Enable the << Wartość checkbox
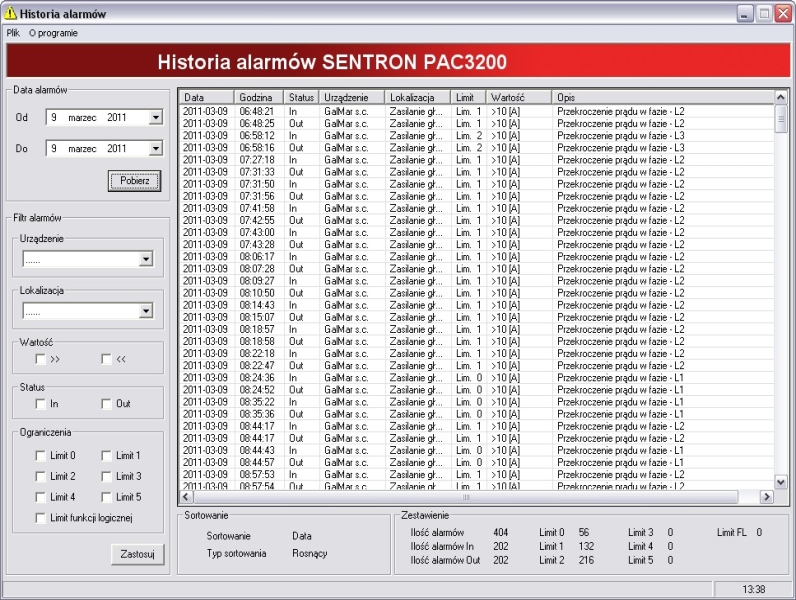 [x=106, y=359]
